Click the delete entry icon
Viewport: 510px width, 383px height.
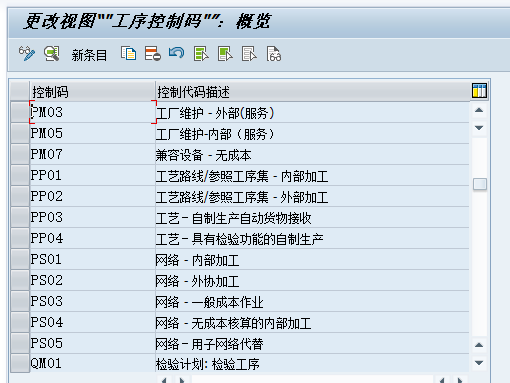pyautogui.click(x=153, y=54)
